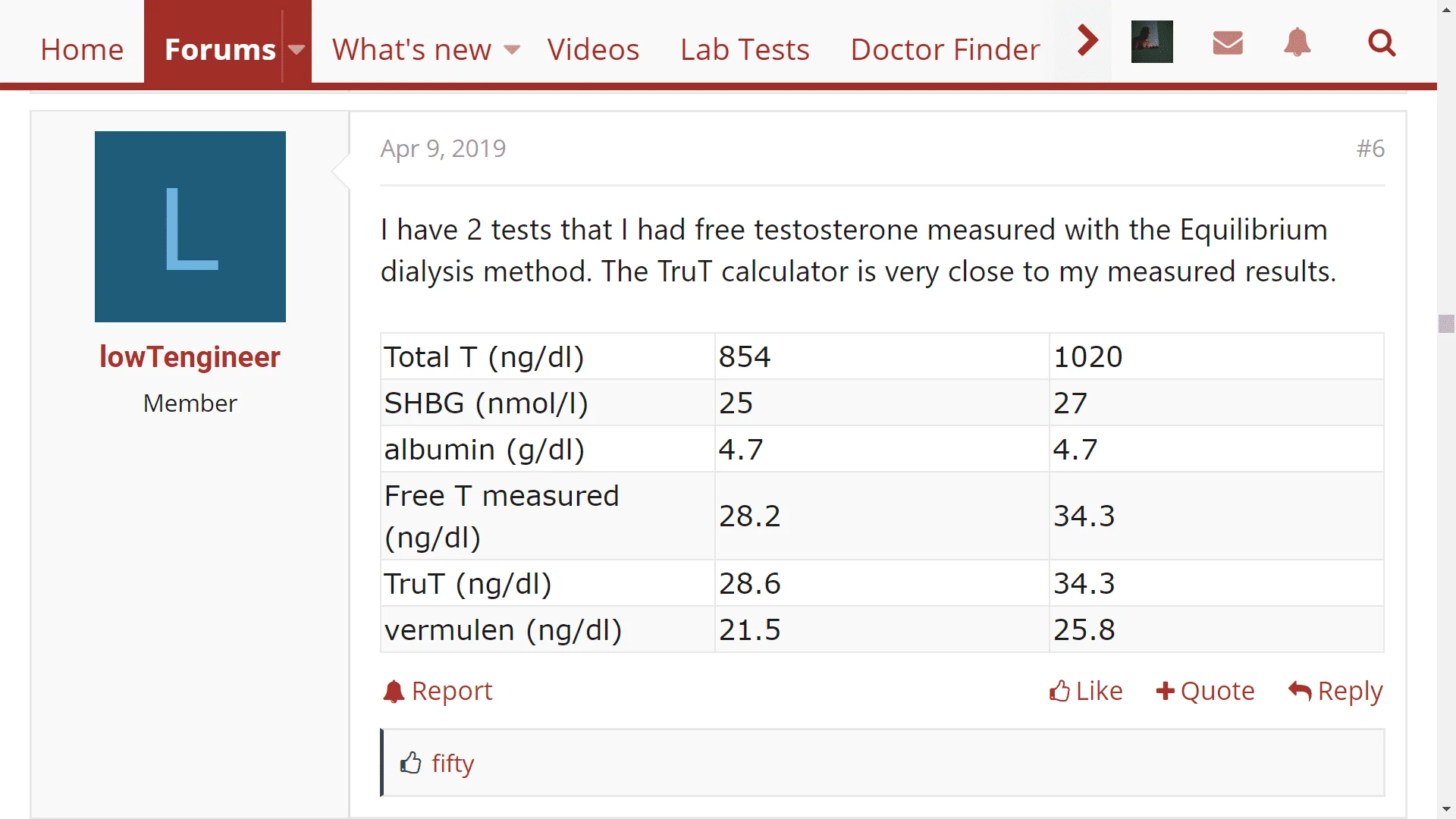Open the Lab Tests tab
1456x819 pixels.
click(745, 50)
